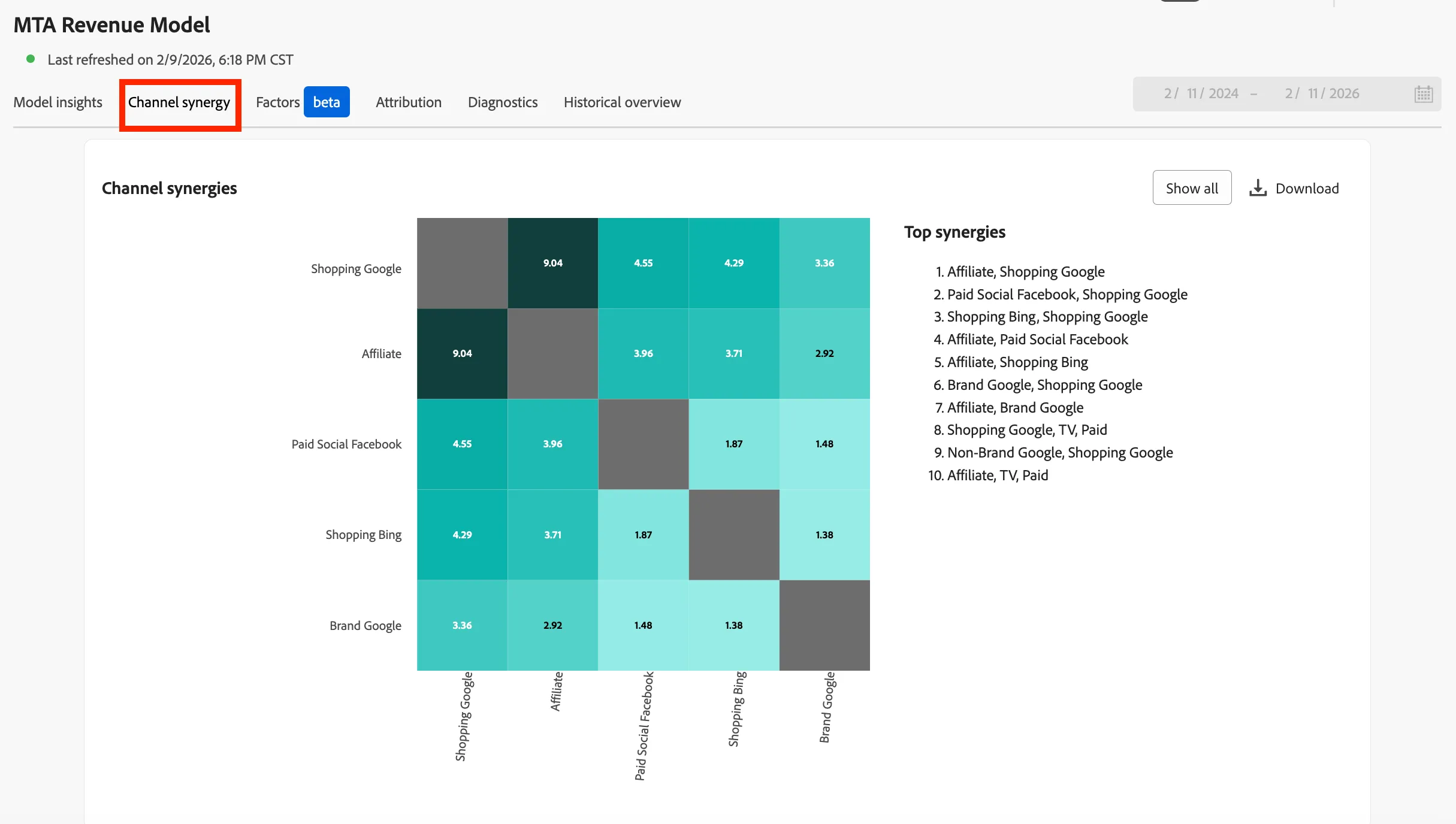Click the 1.48 cell in Paid Social Facebook row
This screenshot has width=1456, height=824.
[x=824, y=444]
